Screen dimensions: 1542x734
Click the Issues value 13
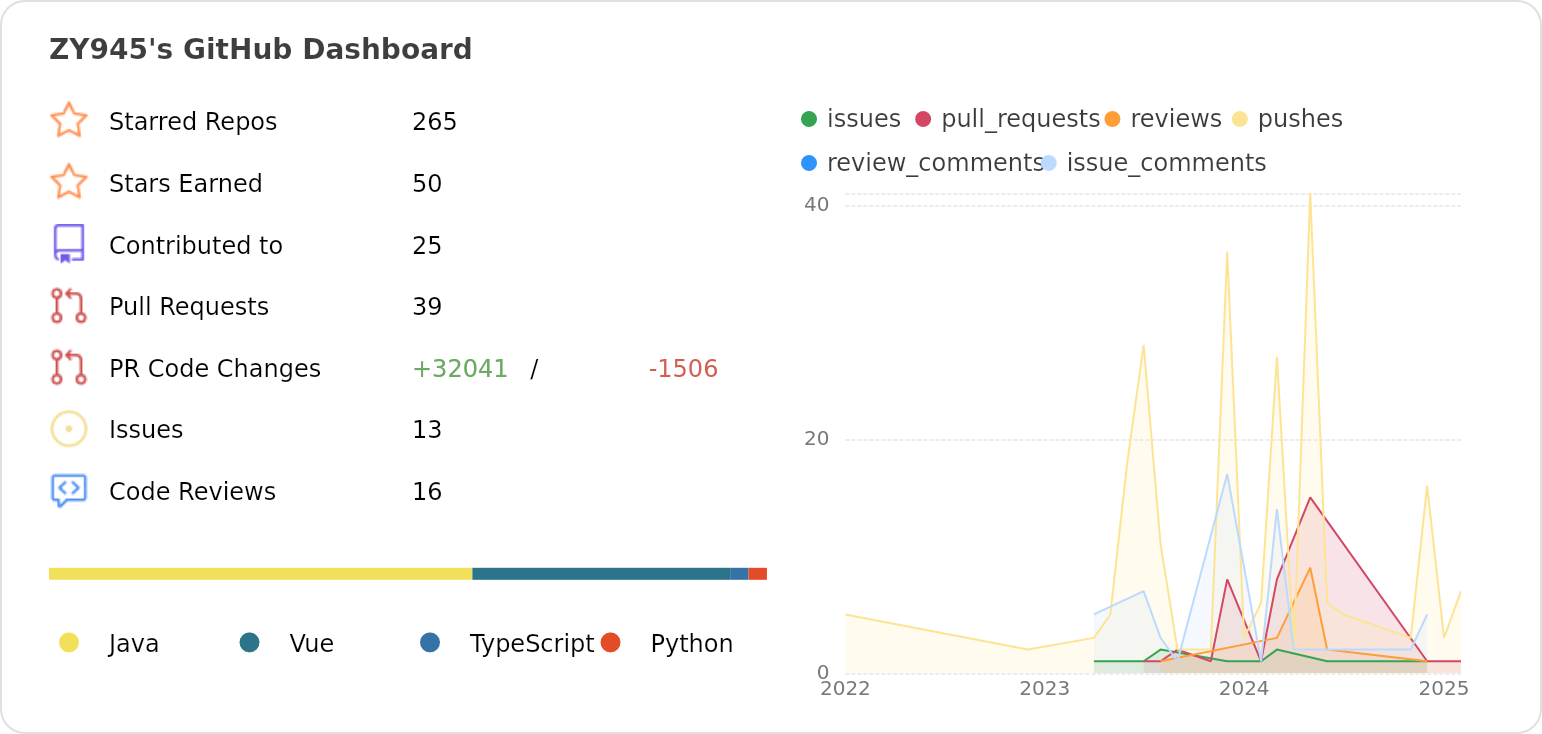[427, 430]
